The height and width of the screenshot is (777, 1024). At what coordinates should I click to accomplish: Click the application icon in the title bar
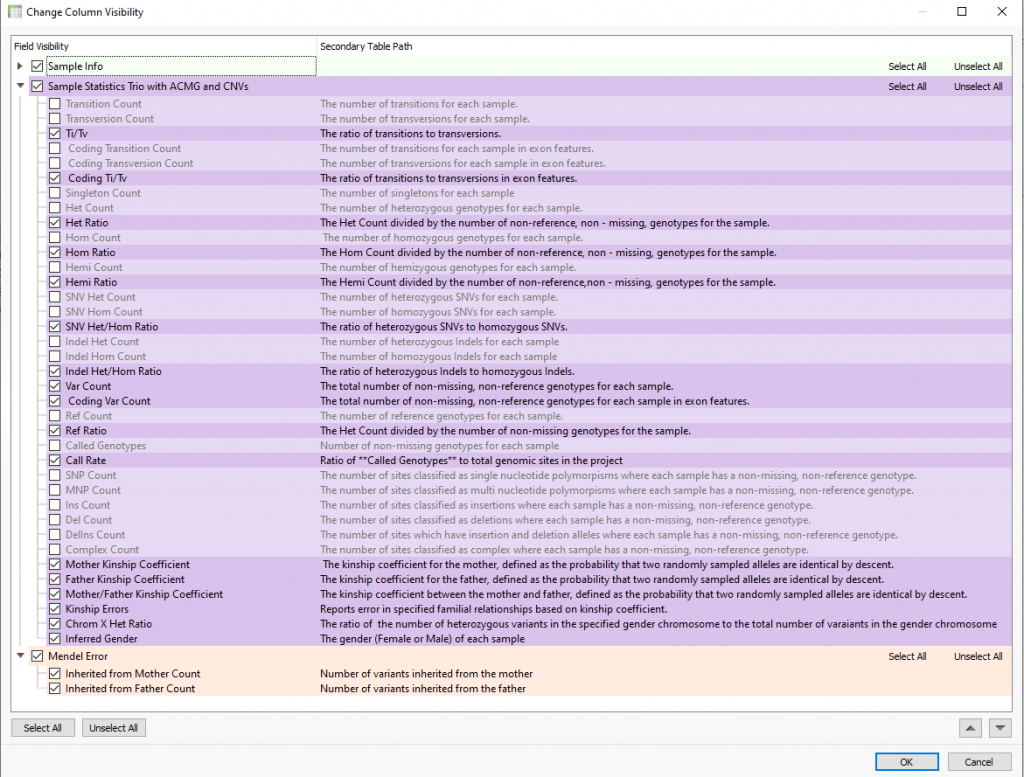point(14,11)
